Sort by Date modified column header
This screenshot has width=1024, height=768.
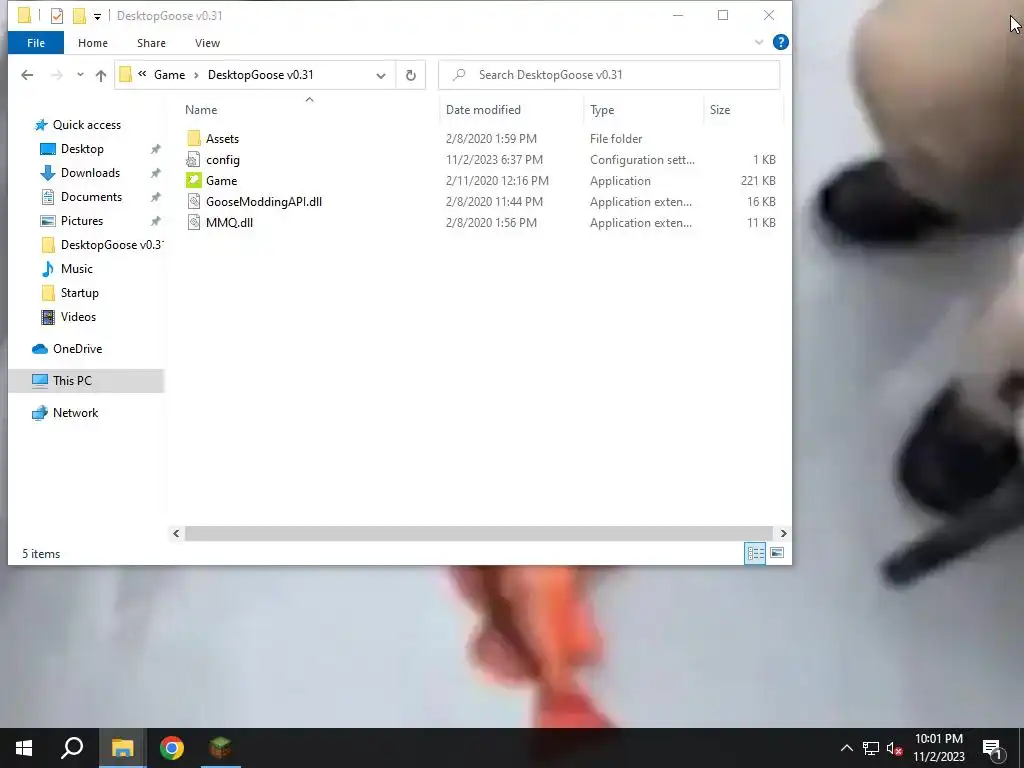[x=483, y=110]
